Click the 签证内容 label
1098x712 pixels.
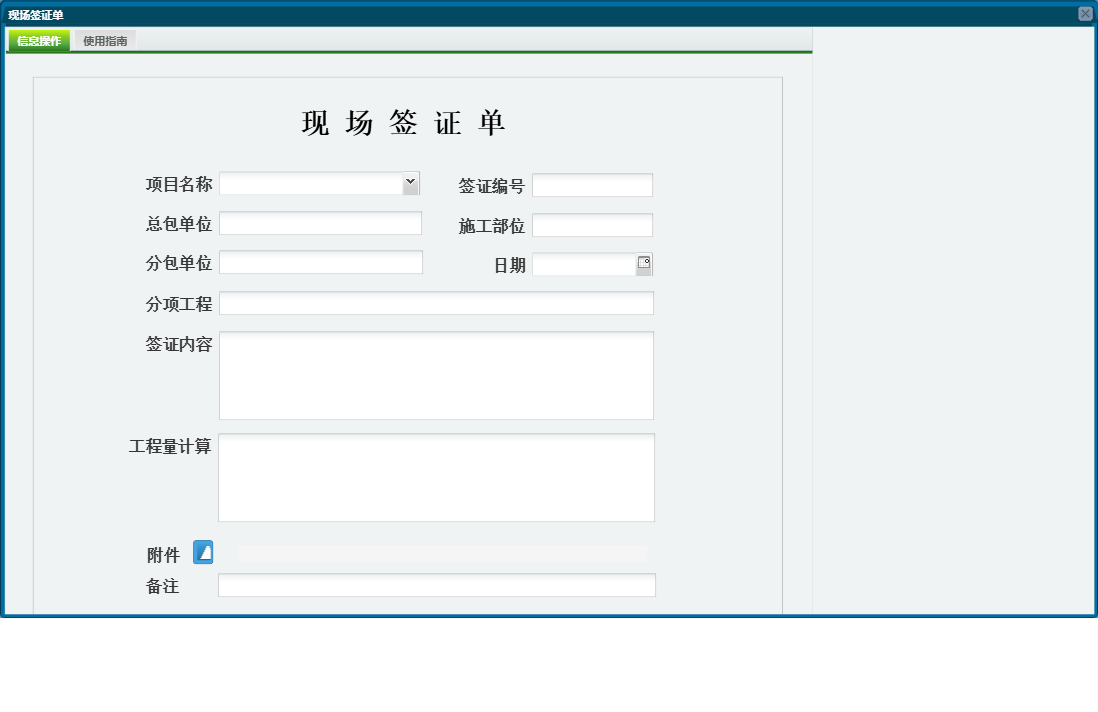179,344
